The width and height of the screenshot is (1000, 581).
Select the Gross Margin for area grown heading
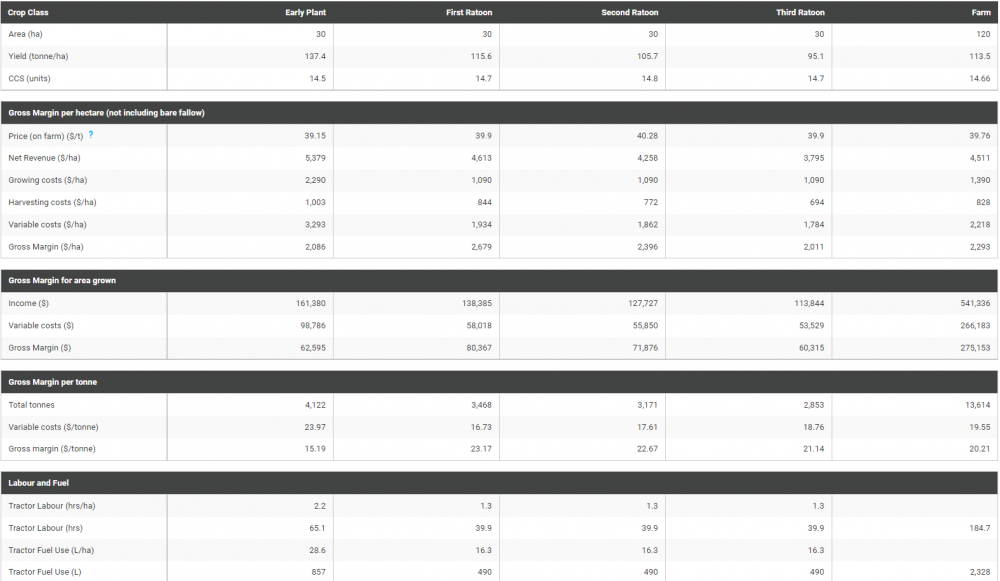point(62,281)
